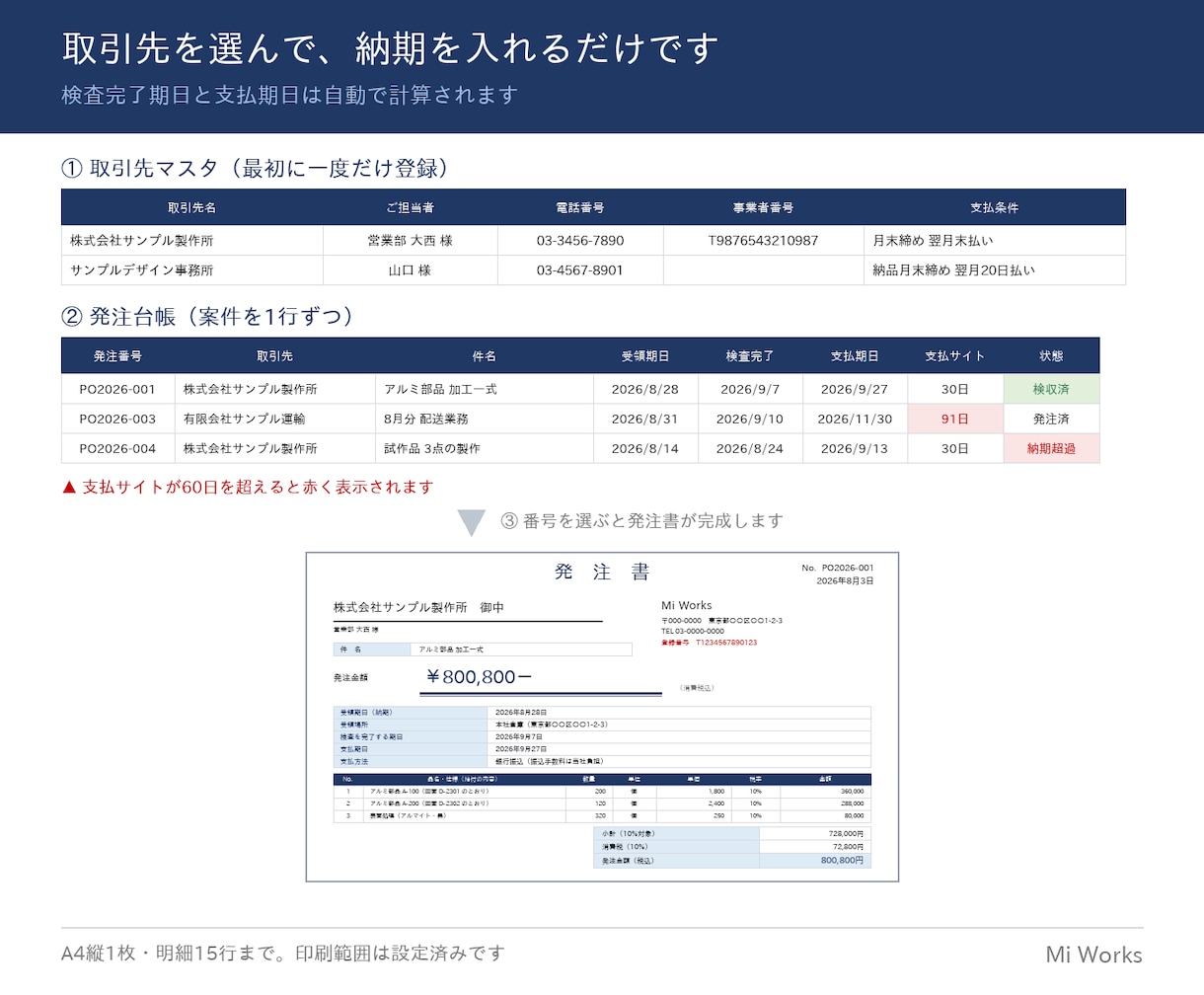Image resolution: width=1204 pixels, height=995 pixels.
Task: Click the 発注済 status cell
Action: pos(1051,419)
